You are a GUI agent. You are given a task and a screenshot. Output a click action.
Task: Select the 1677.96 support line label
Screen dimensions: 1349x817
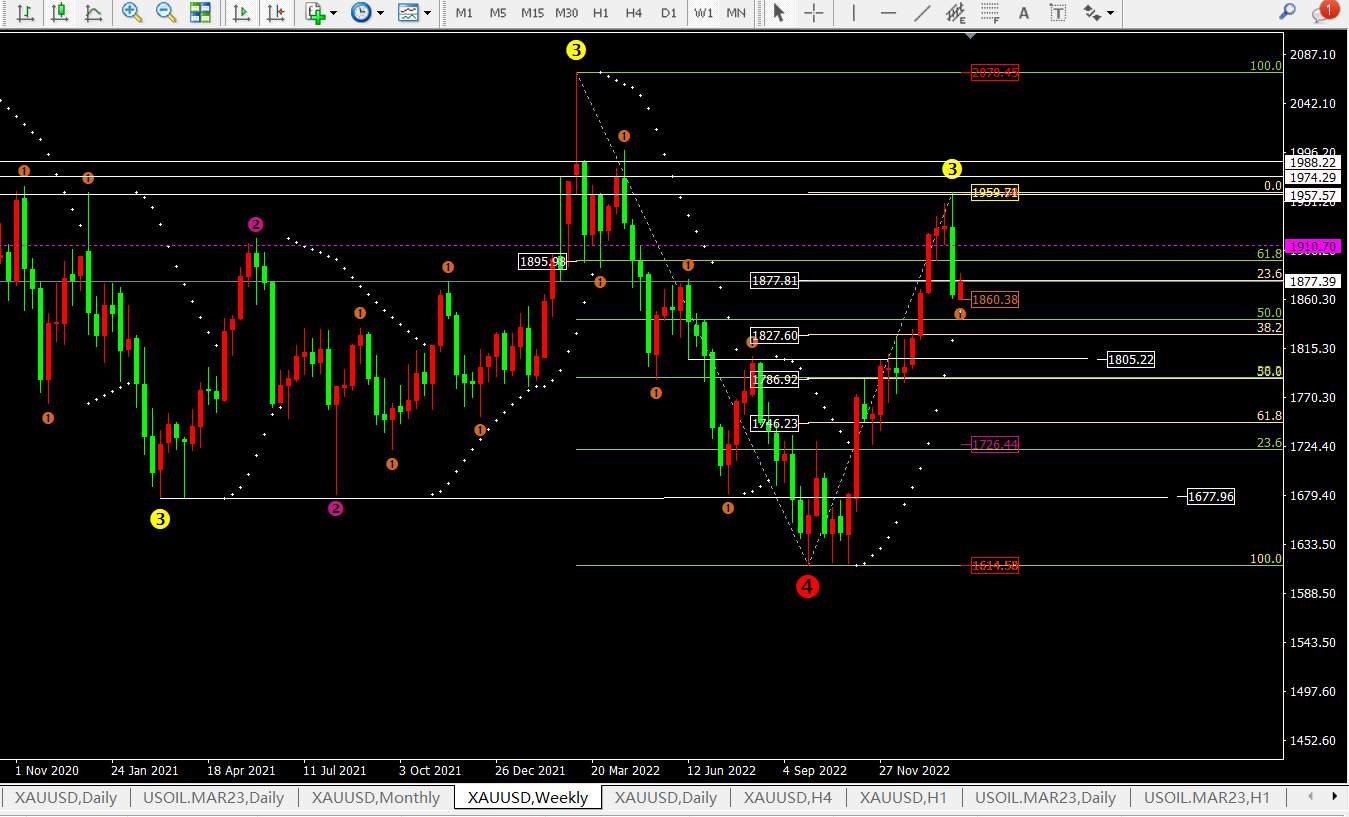tap(1210, 496)
